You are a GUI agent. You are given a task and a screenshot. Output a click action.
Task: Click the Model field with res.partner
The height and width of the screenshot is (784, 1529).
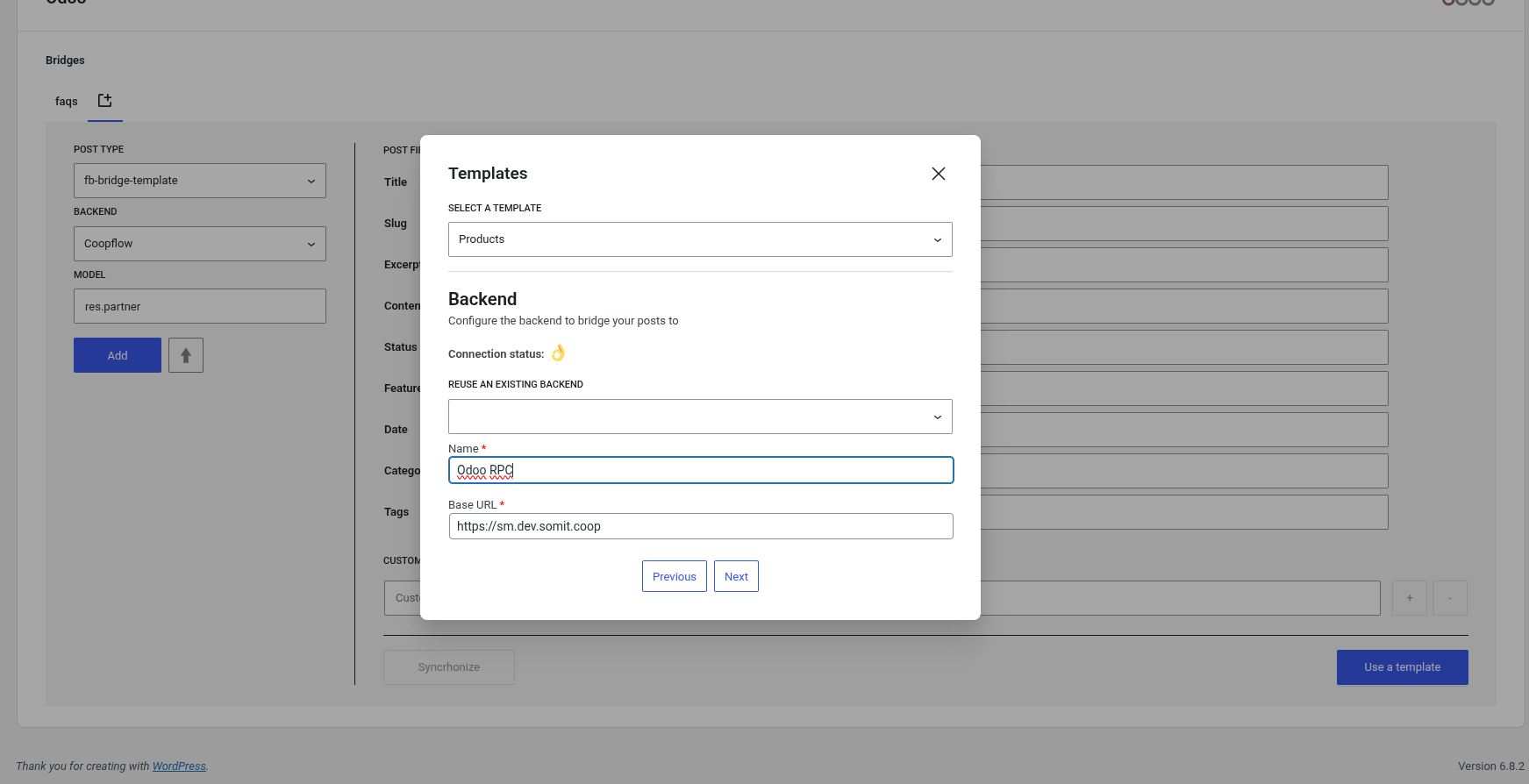pos(200,306)
